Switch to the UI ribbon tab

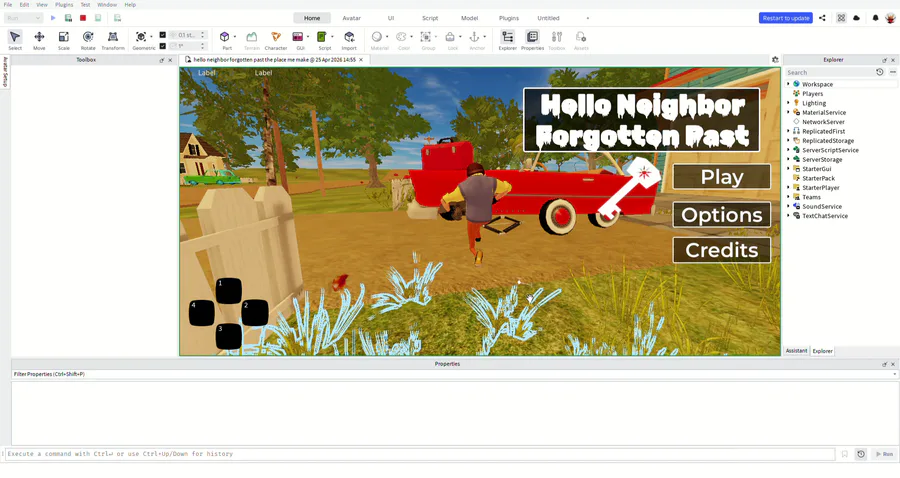tap(391, 18)
